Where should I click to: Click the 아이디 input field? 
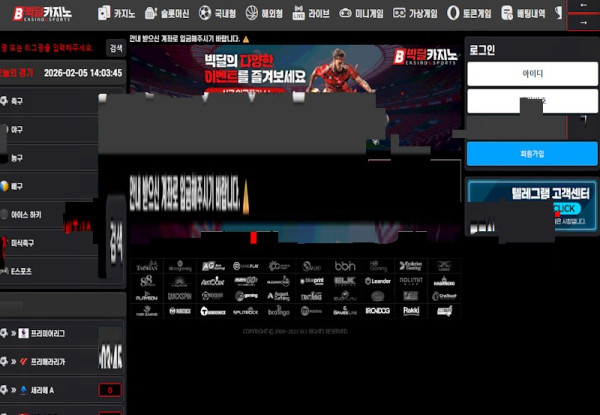[x=532, y=74]
